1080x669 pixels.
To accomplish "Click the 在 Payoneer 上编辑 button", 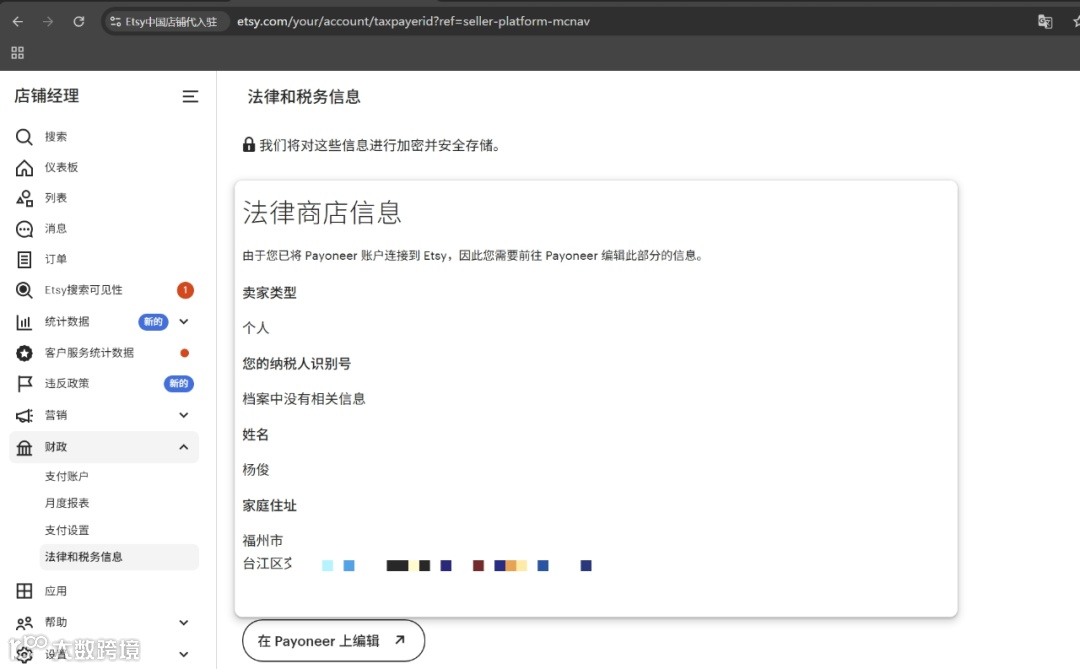I will coord(333,641).
